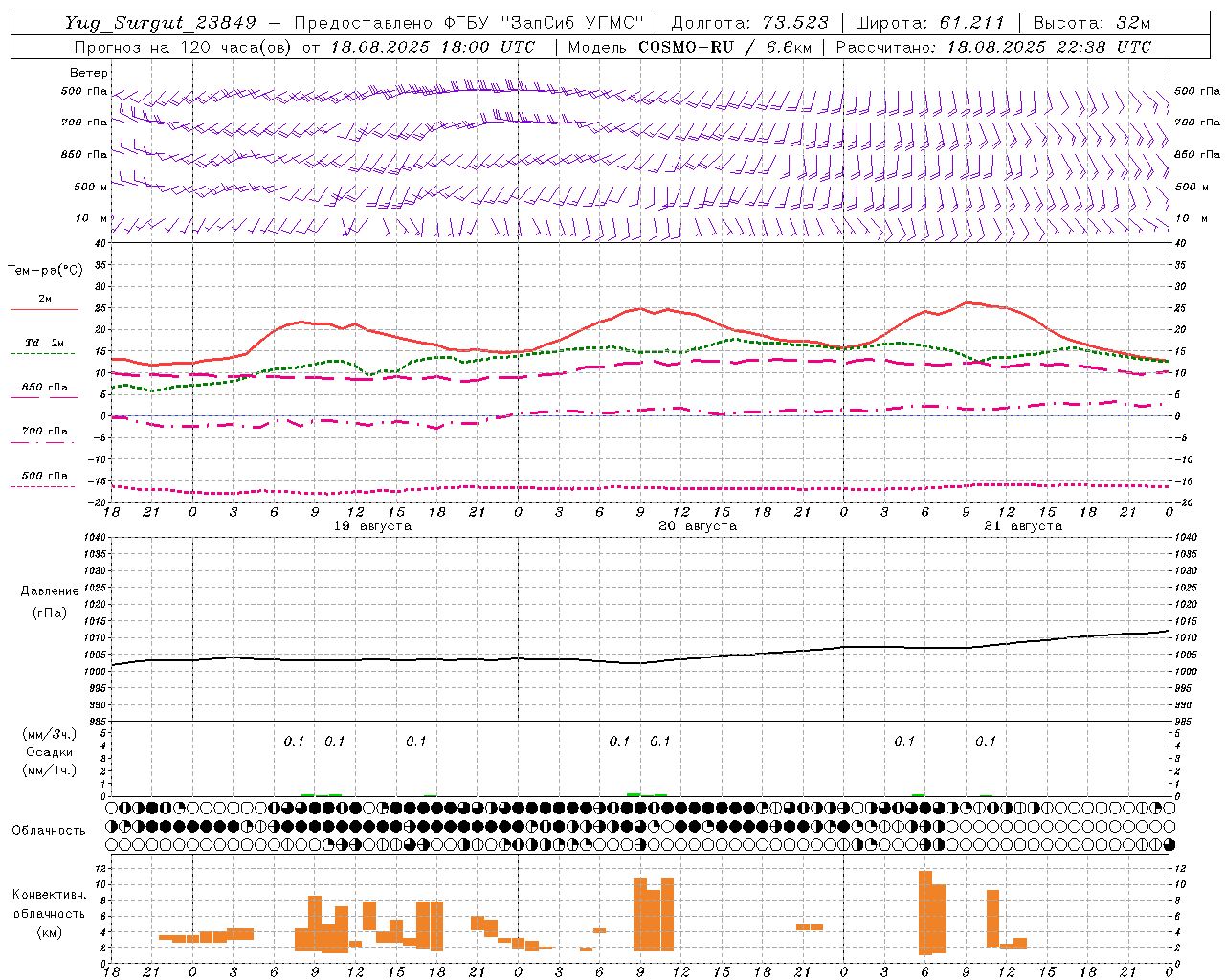Click the text Предоставлено ФГБУ "ЗапСиб УГМС"
This screenshot has height=980, width=1225.
coord(469,23)
